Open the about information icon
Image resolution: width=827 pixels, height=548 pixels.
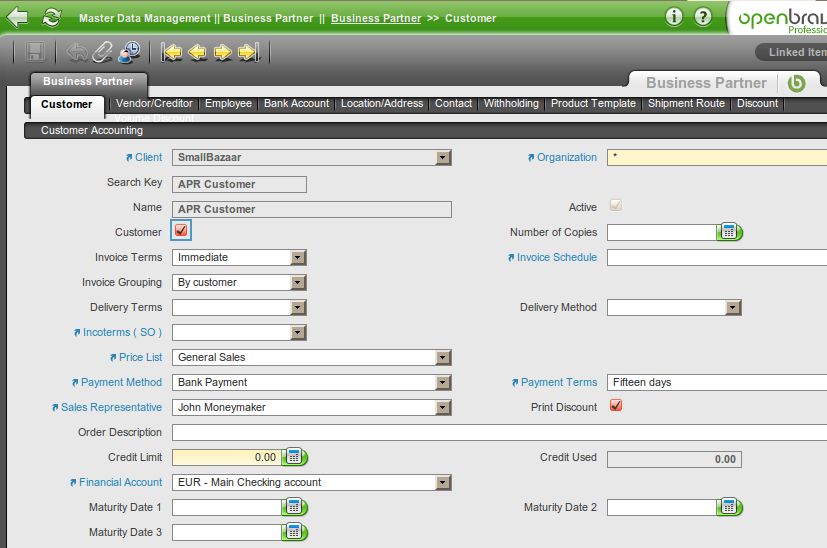click(674, 17)
